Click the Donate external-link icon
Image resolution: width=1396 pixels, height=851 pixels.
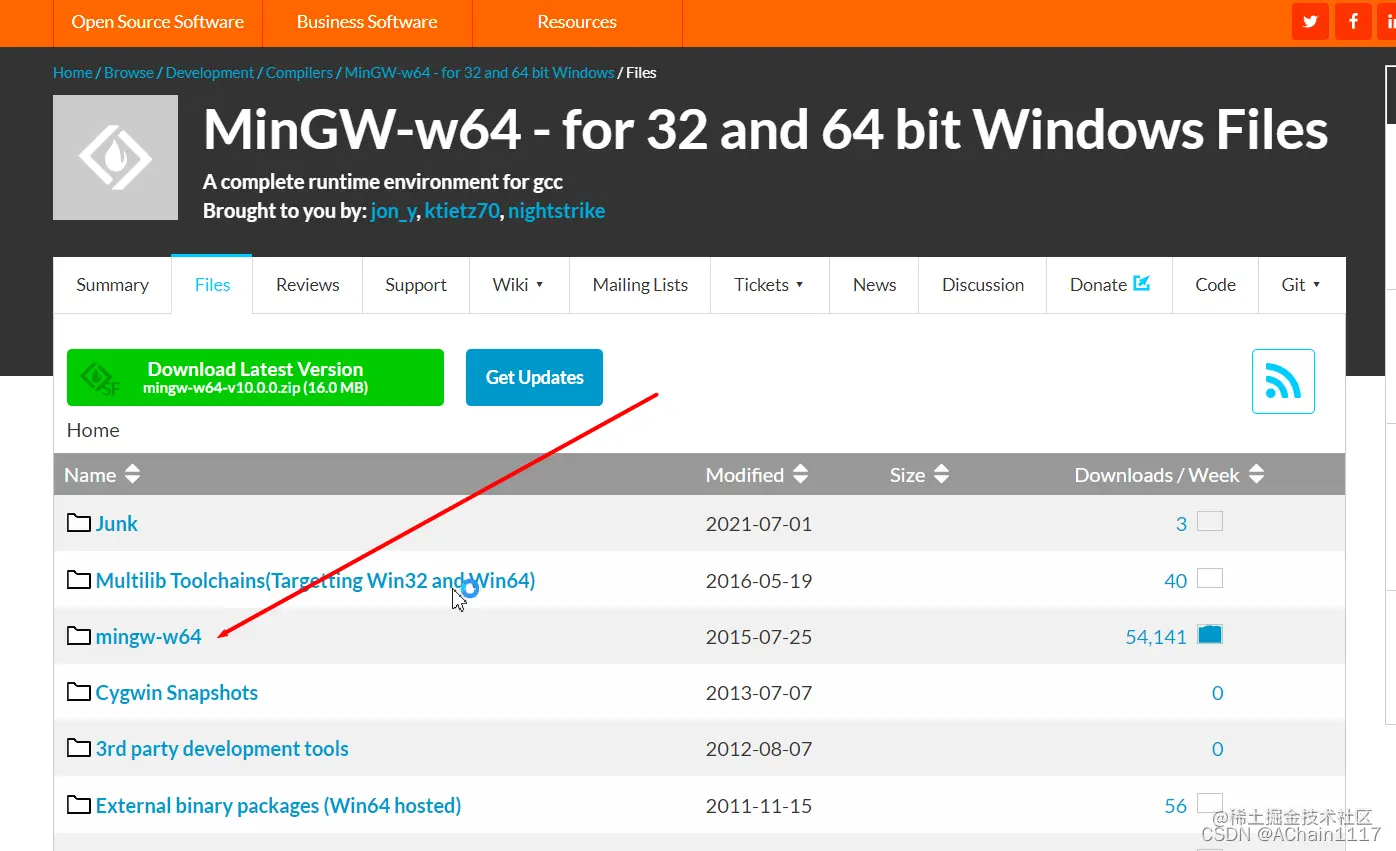1141,283
